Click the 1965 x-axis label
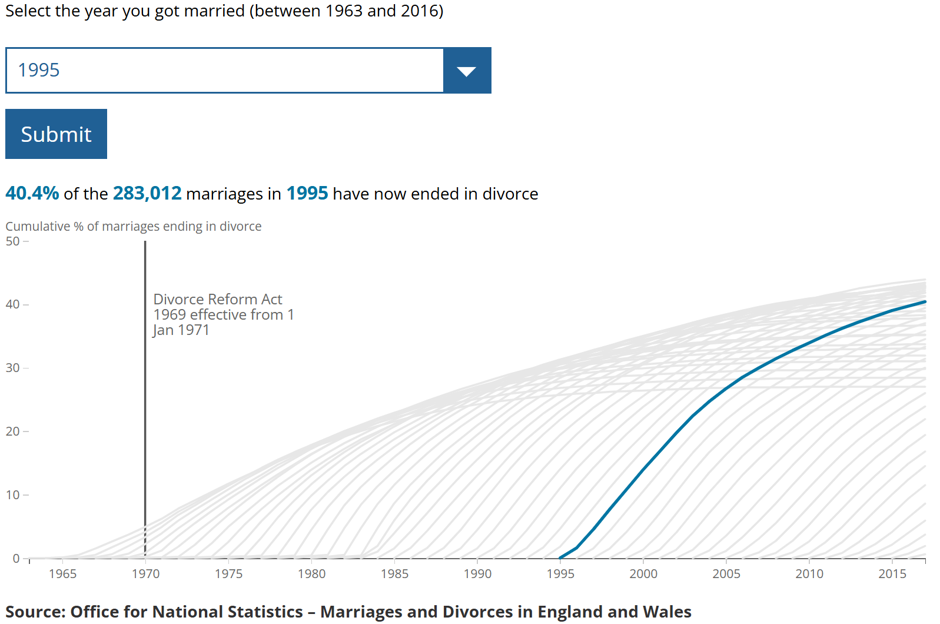Viewport: 940px width, 624px height. tap(62, 574)
